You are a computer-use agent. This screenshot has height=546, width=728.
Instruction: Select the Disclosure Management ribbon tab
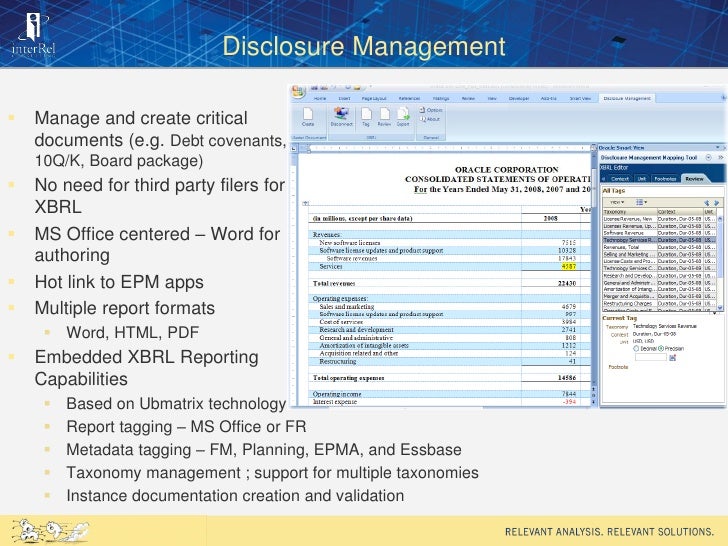pos(627,98)
